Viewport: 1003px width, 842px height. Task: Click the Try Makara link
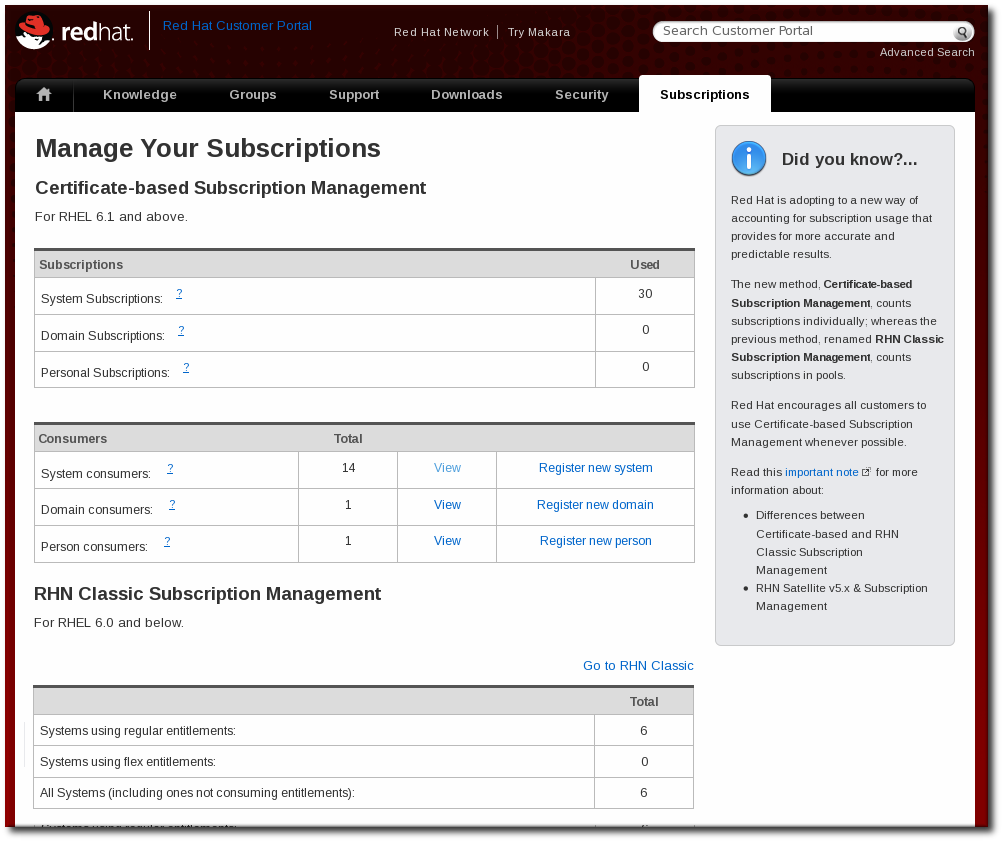click(x=539, y=32)
